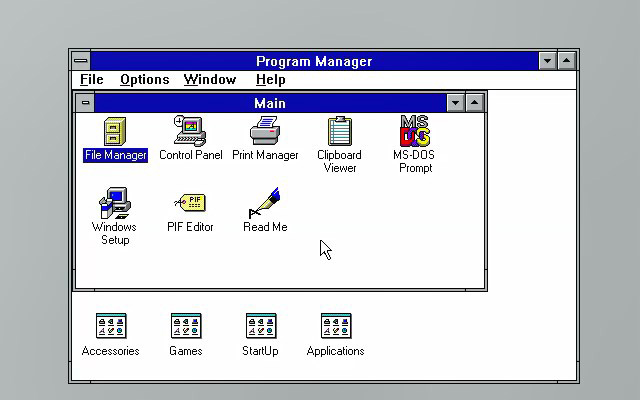Viewport: 640px width, 400px height.
Task: Start the MS-DOS Prompt
Action: coord(415,132)
